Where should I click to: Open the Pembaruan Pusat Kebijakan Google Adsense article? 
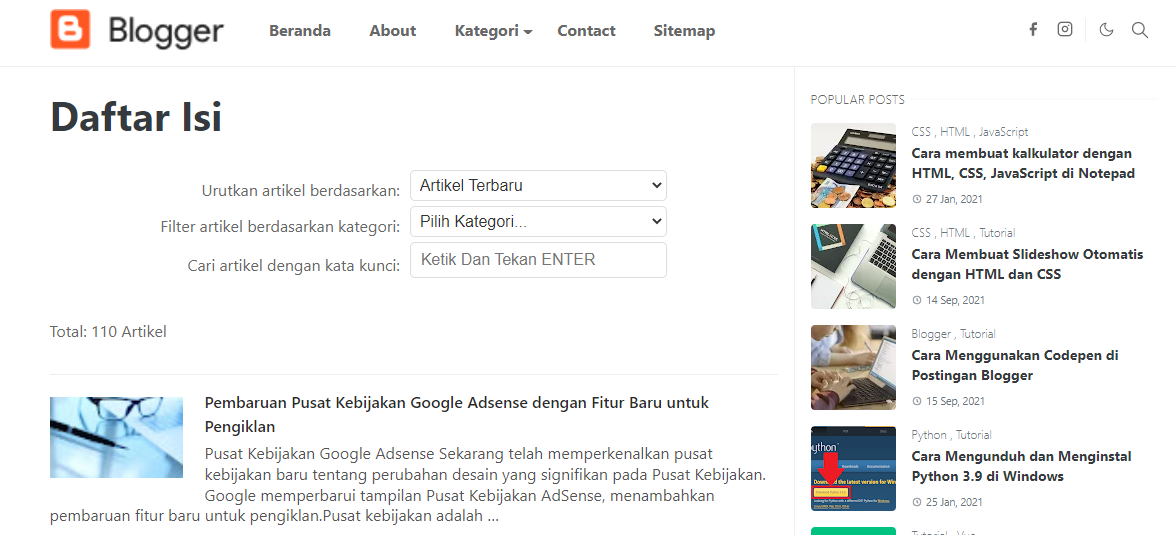(x=457, y=414)
